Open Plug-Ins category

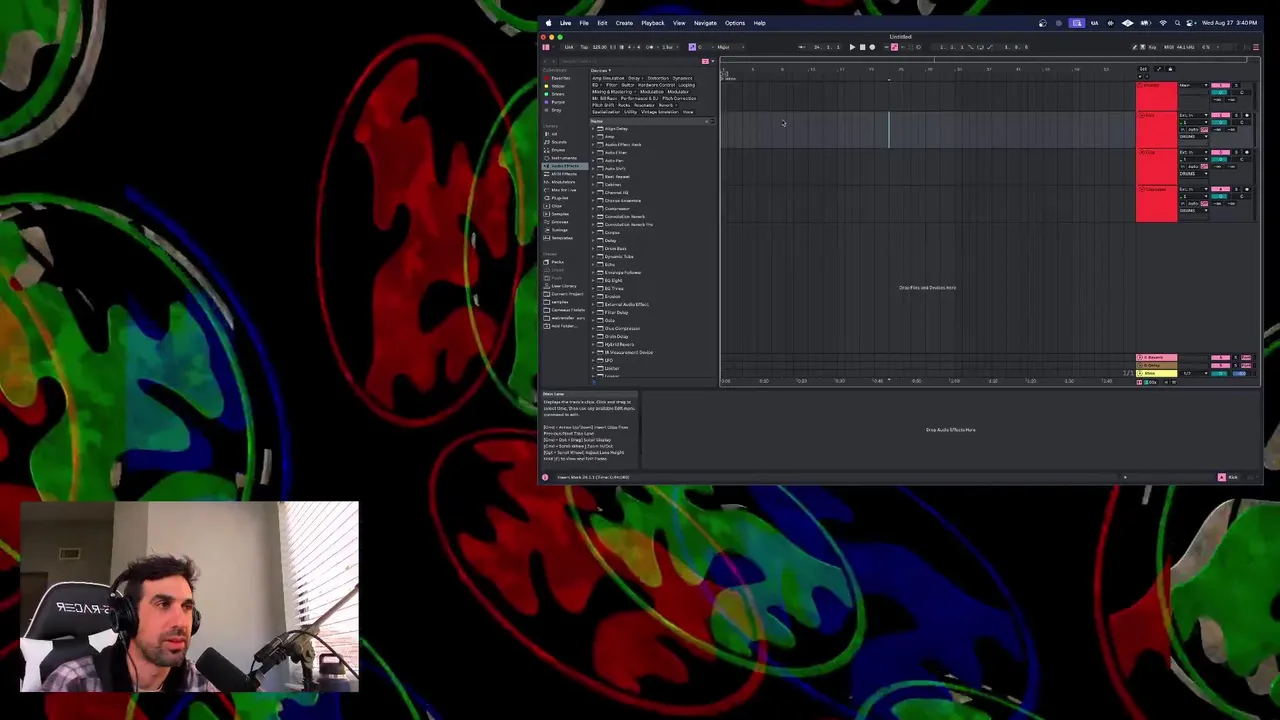tap(559, 198)
